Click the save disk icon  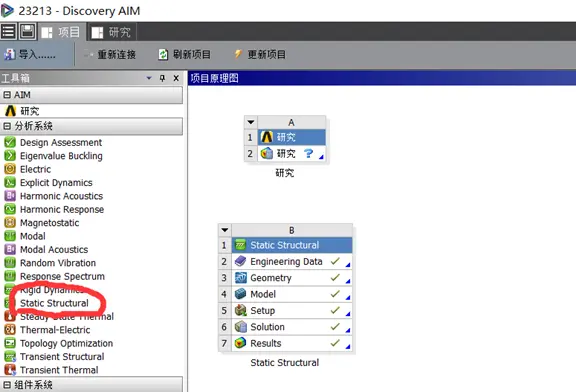click(x=27, y=32)
